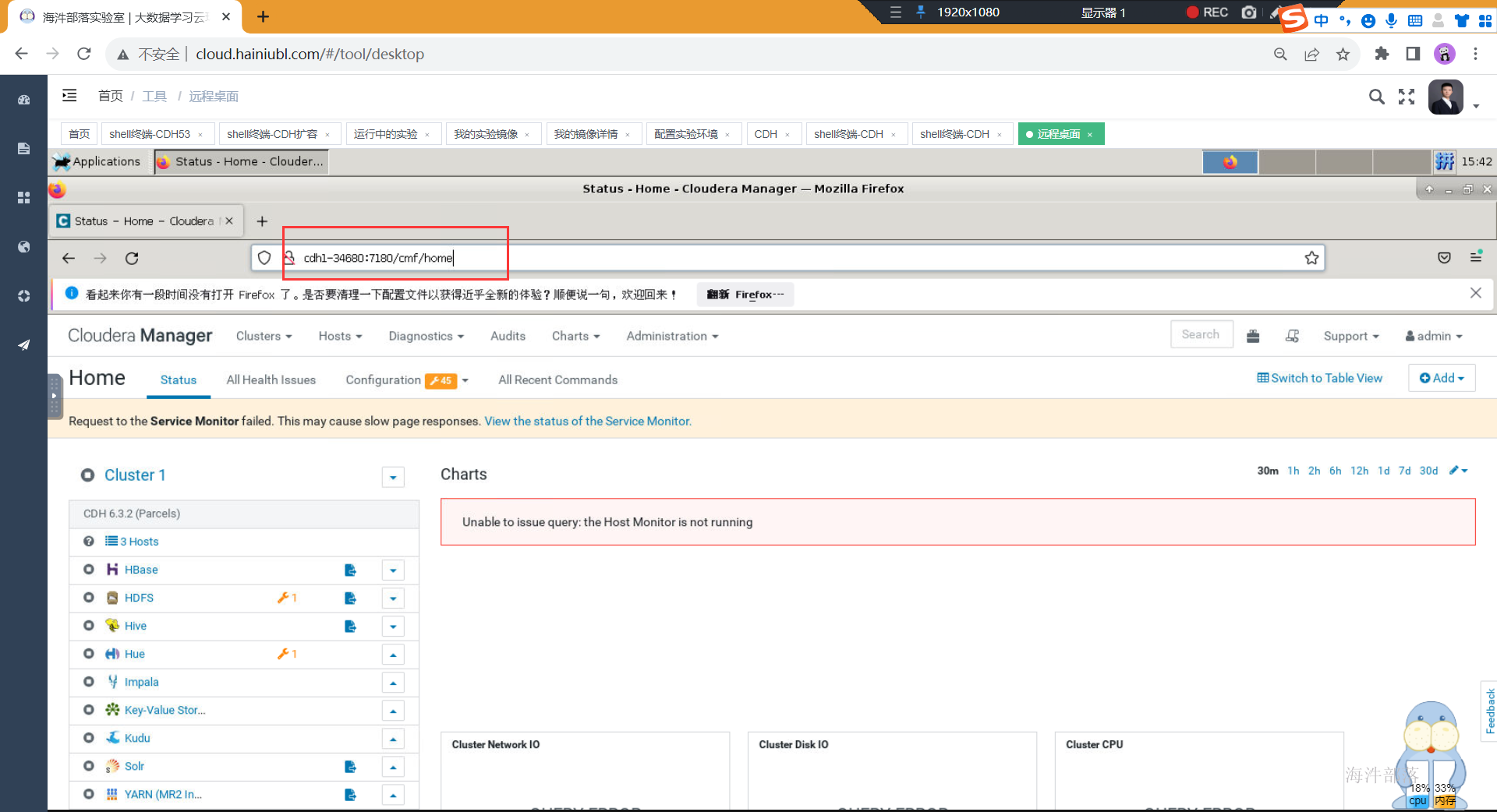Open the Firefox Pocket icon
Viewport: 1497px width, 812px height.
pos(1444,258)
